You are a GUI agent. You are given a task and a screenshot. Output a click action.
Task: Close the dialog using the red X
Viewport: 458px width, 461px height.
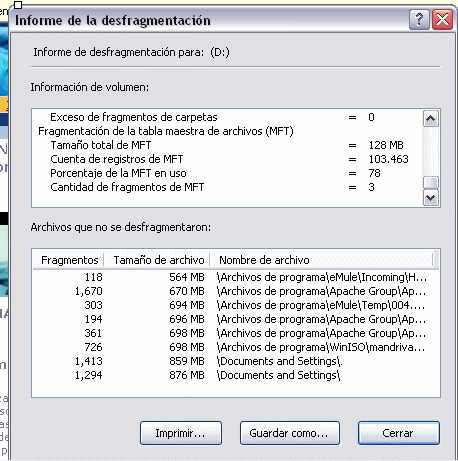[442, 20]
